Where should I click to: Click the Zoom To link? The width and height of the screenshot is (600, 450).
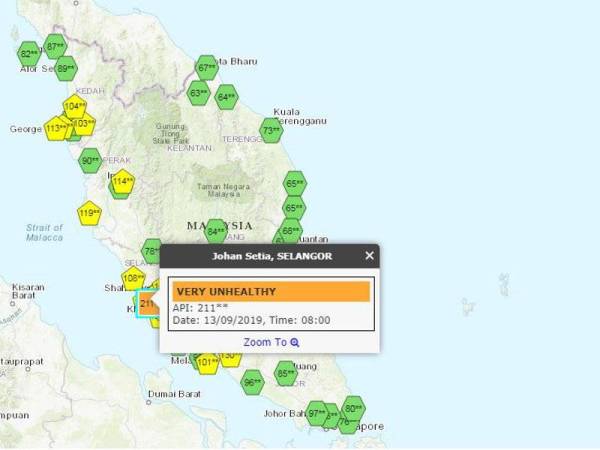(265, 342)
